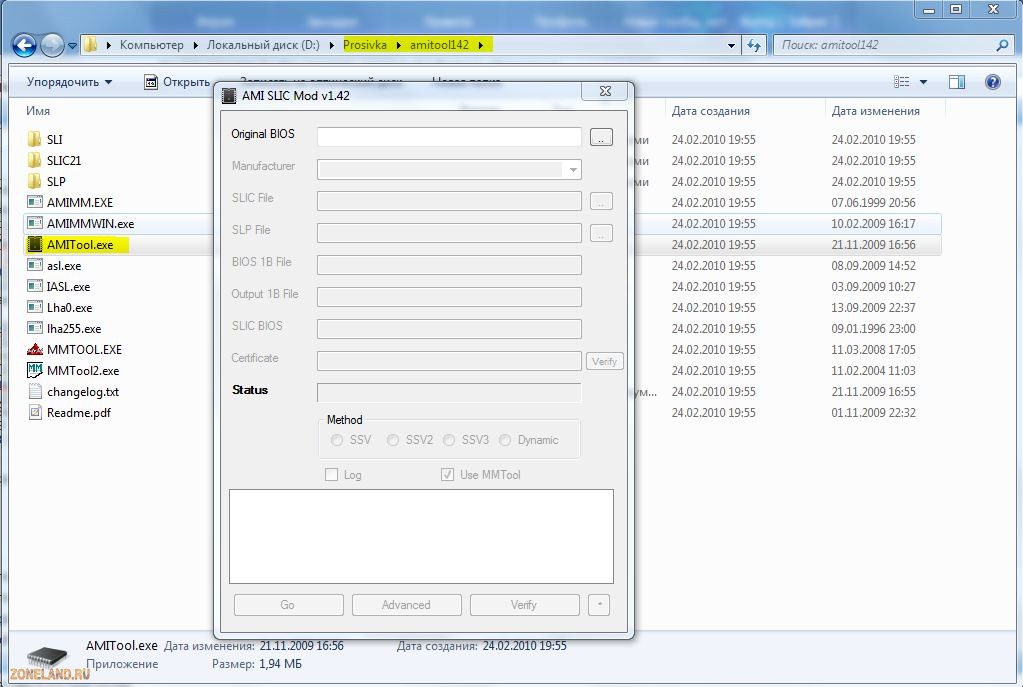This screenshot has height=687, width=1023.
Task: Click browse button next to Original BIOS
Action: [601, 137]
